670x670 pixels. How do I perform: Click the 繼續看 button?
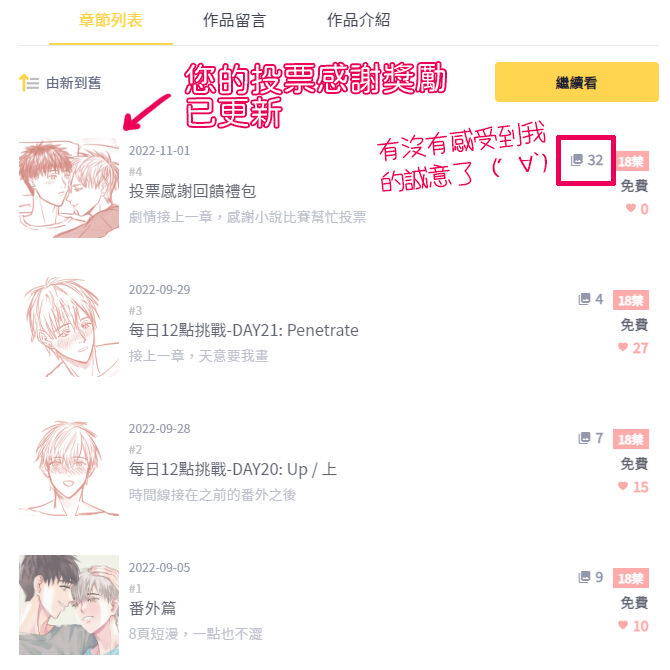[x=576, y=82]
